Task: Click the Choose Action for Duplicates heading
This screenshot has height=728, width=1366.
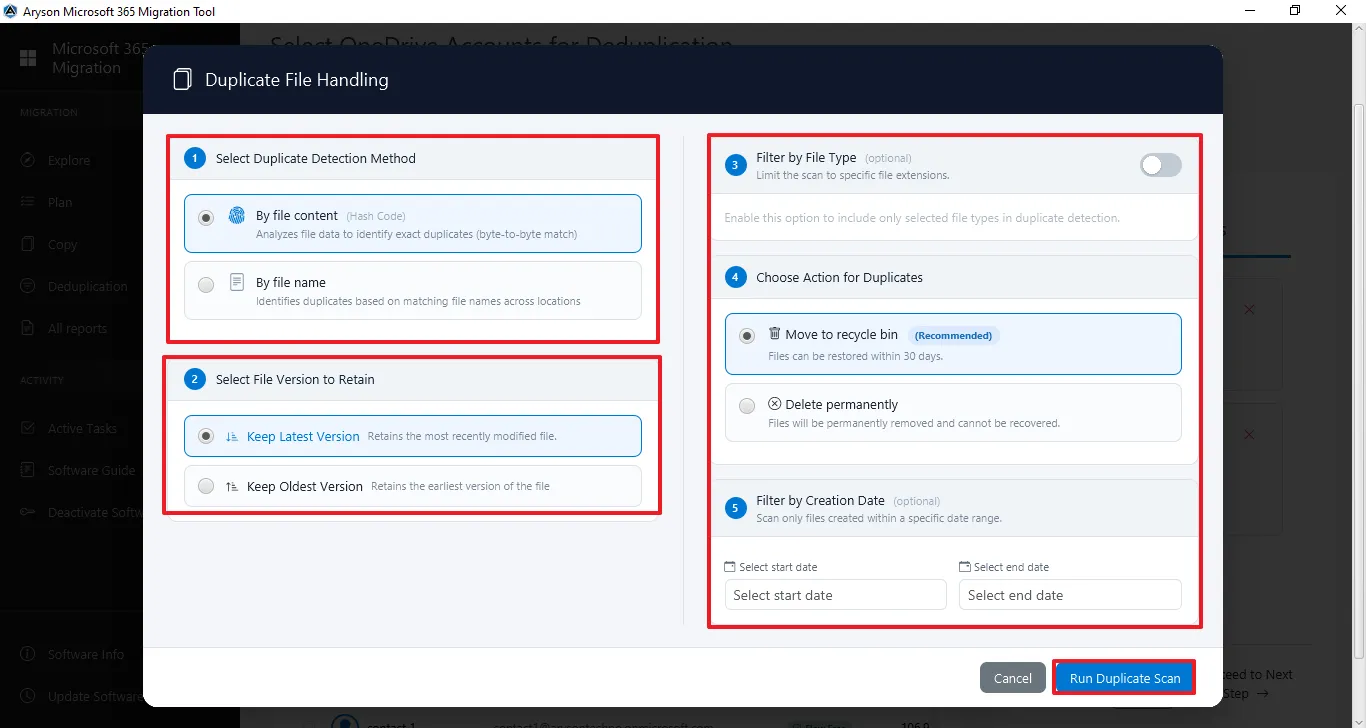Action: pos(839,277)
